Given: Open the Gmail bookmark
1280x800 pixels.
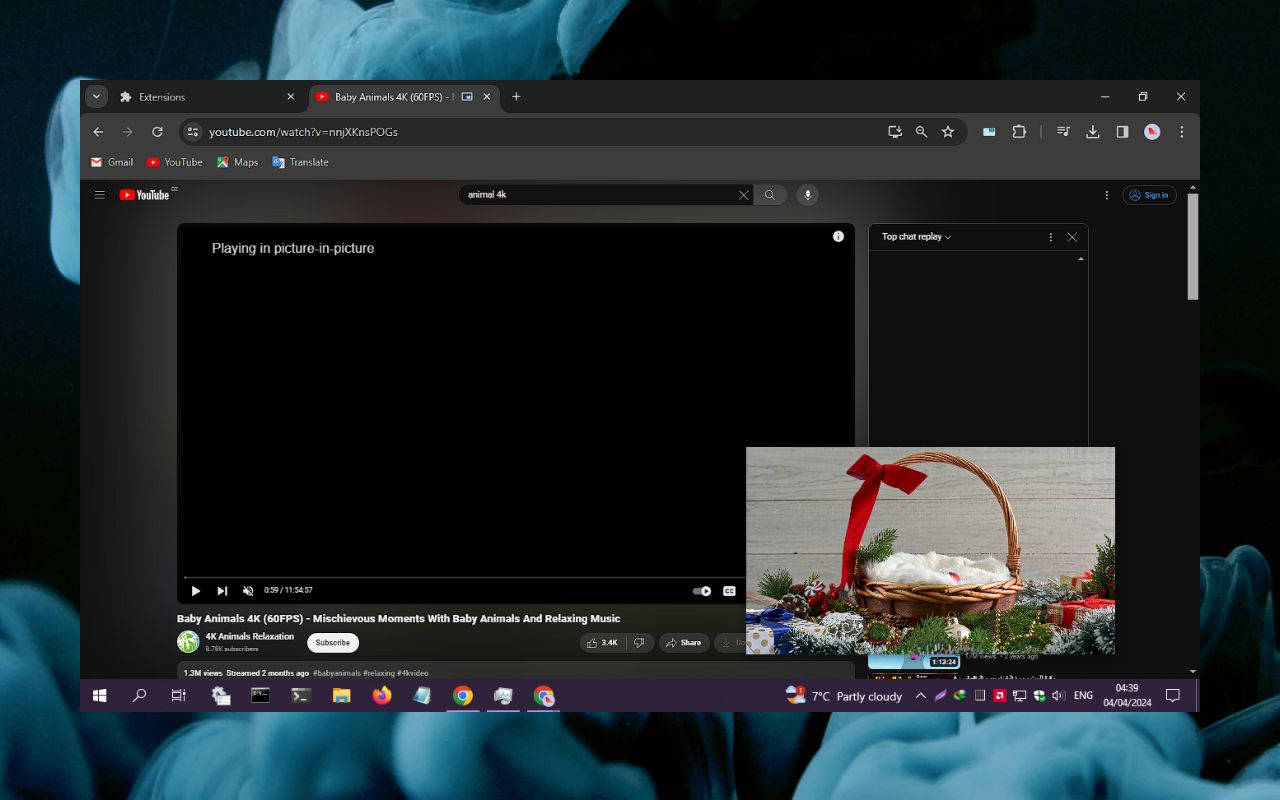Looking at the screenshot, I should point(112,162).
